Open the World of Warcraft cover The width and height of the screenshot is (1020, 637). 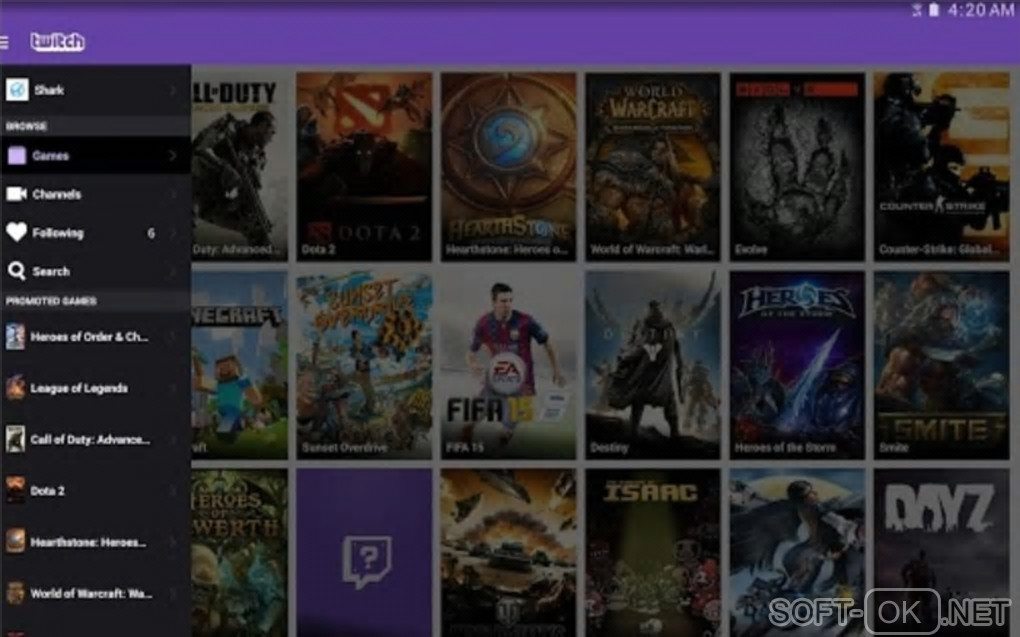(653, 167)
